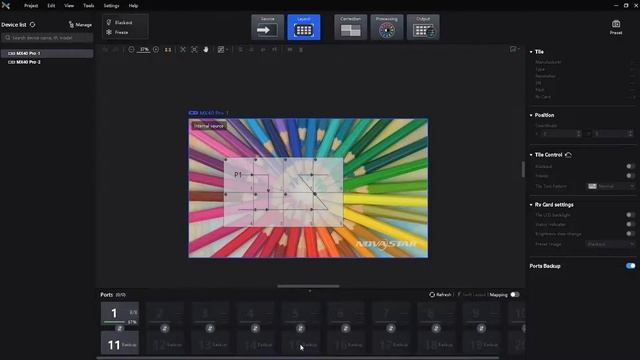The width and height of the screenshot is (640, 360).
Task: Click the X coordinate field
Action: tap(561, 134)
